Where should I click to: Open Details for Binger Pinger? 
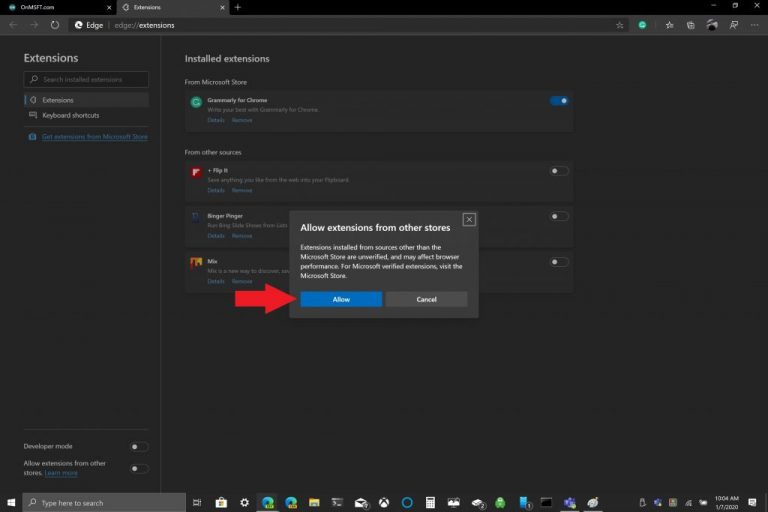216,236
